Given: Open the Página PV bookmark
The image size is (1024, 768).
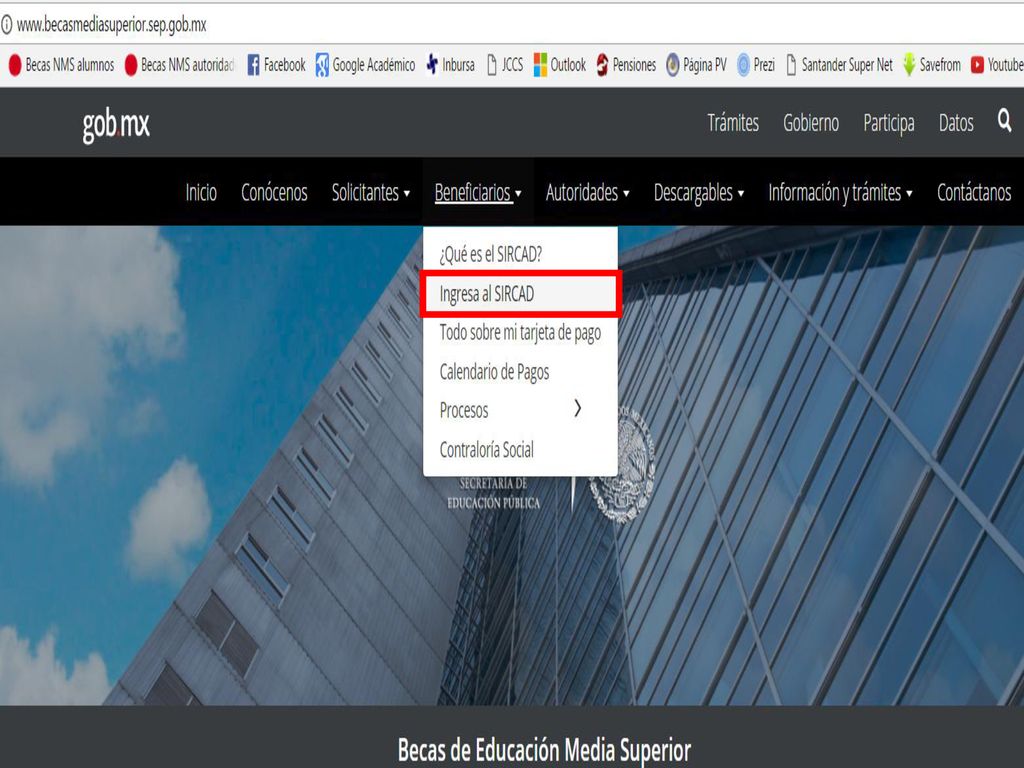Looking at the screenshot, I should (x=696, y=65).
